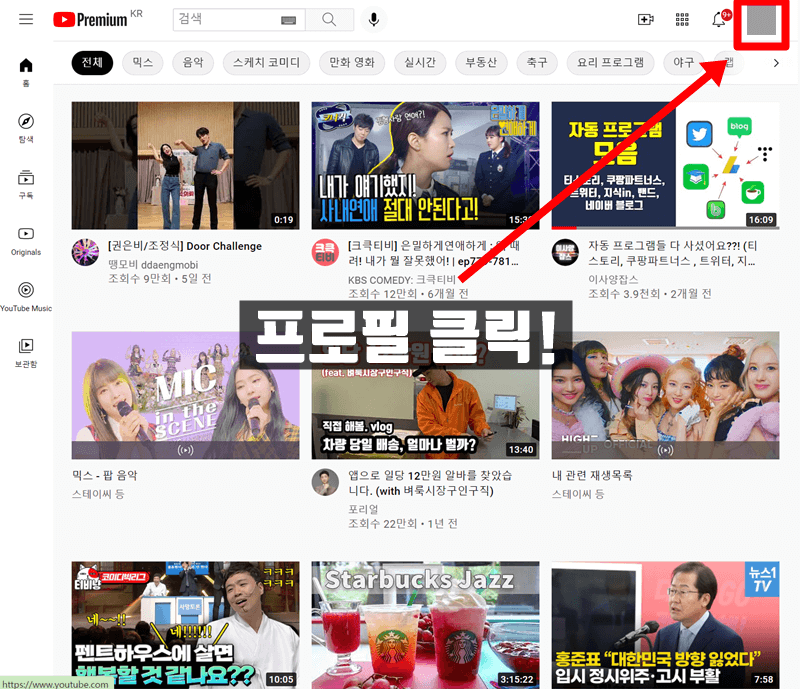The width and height of the screenshot is (800, 689).
Task: Select the 전체 filter chip
Action: pos(92,63)
